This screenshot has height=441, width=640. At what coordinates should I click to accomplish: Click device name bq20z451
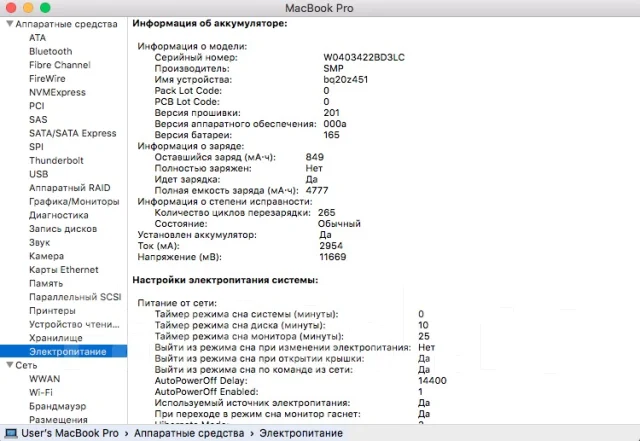[345, 80]
